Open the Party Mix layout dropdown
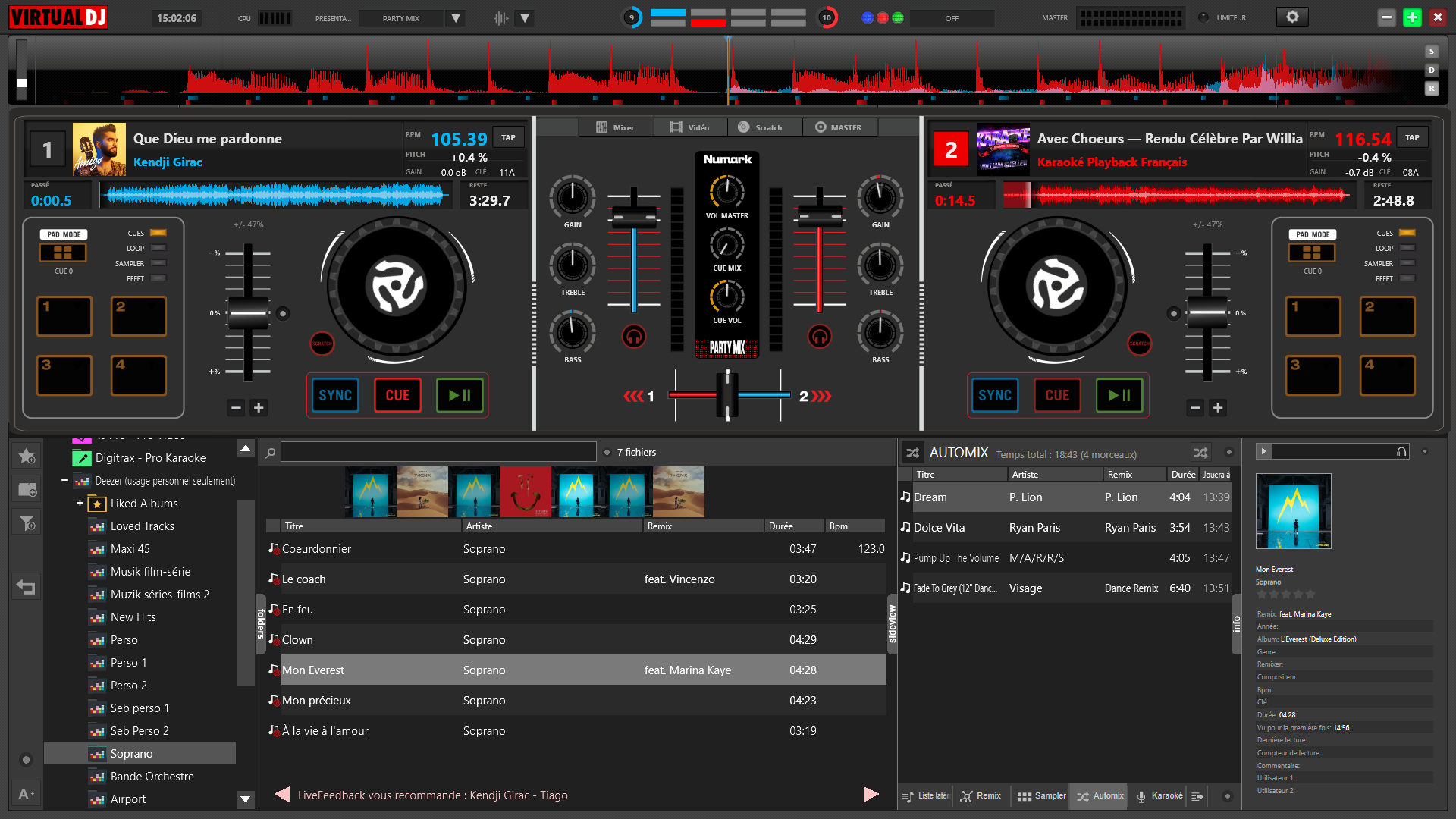 click(x=456, y=18)
